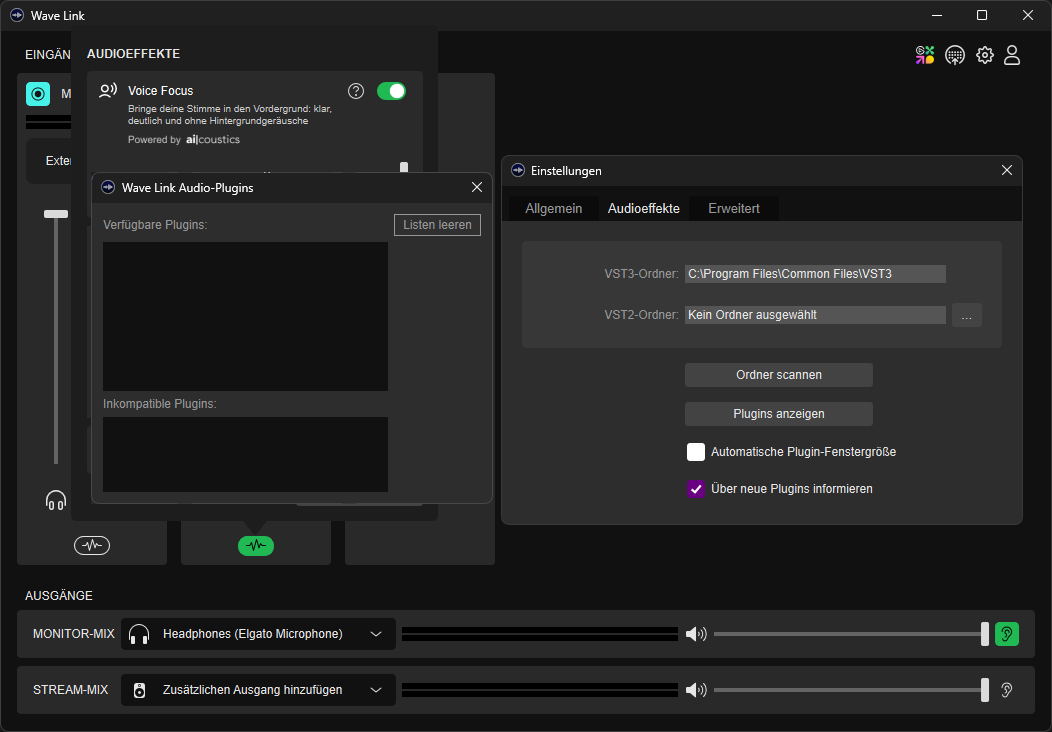Switch to the Allgemein tab
The height and width of the screenshot is (732, 1052).
point(554,208)
